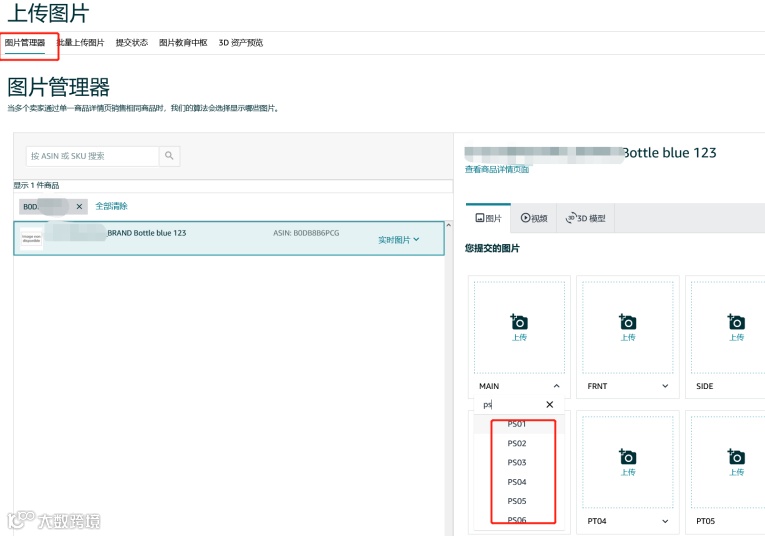Choose PS03 from the list
This screenshot has width=765, height=536.
pos(519,462)
